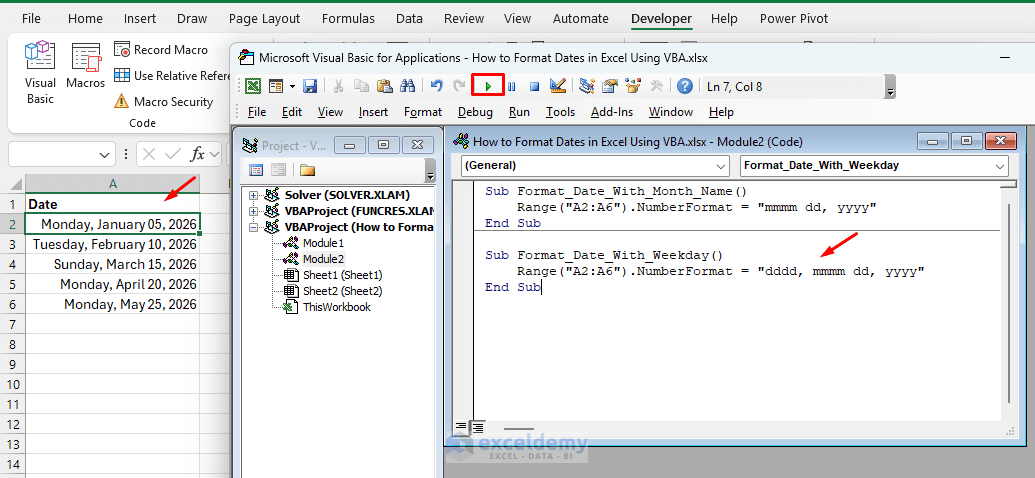Switch to the Power Pivot tab
Viewport: 1035px width, 478px height.
[x=793, y=18]
